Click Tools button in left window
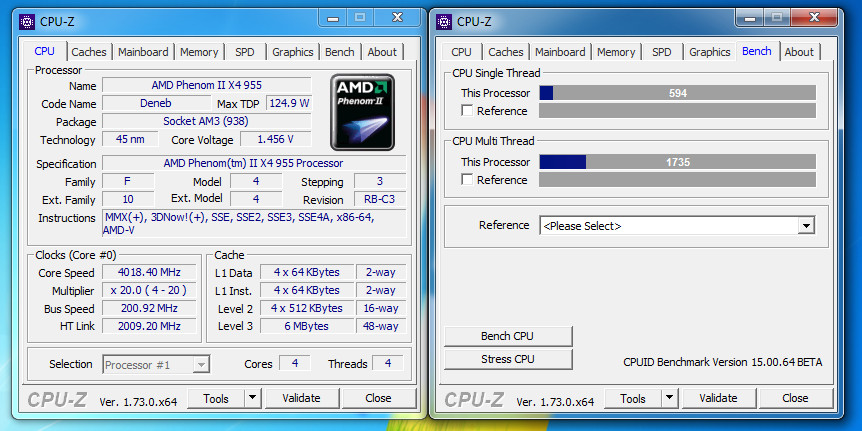Image resolution: width=862 pixels, height=431 pixels. (216, 398)
